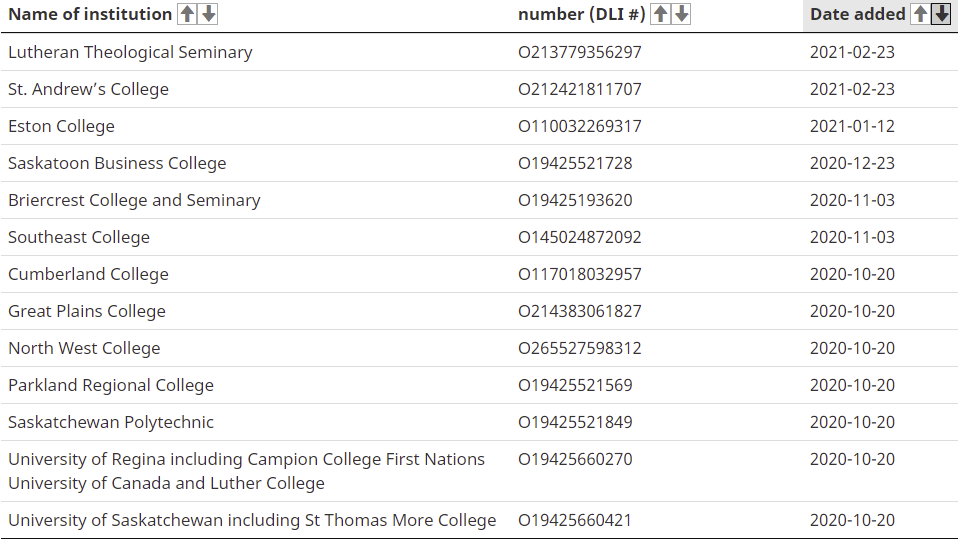Image resolution: width=958 pixels, height=544 pixels.
Task: Select the Lutheran Theological Seminary row
Action: [x=479, y=52]
